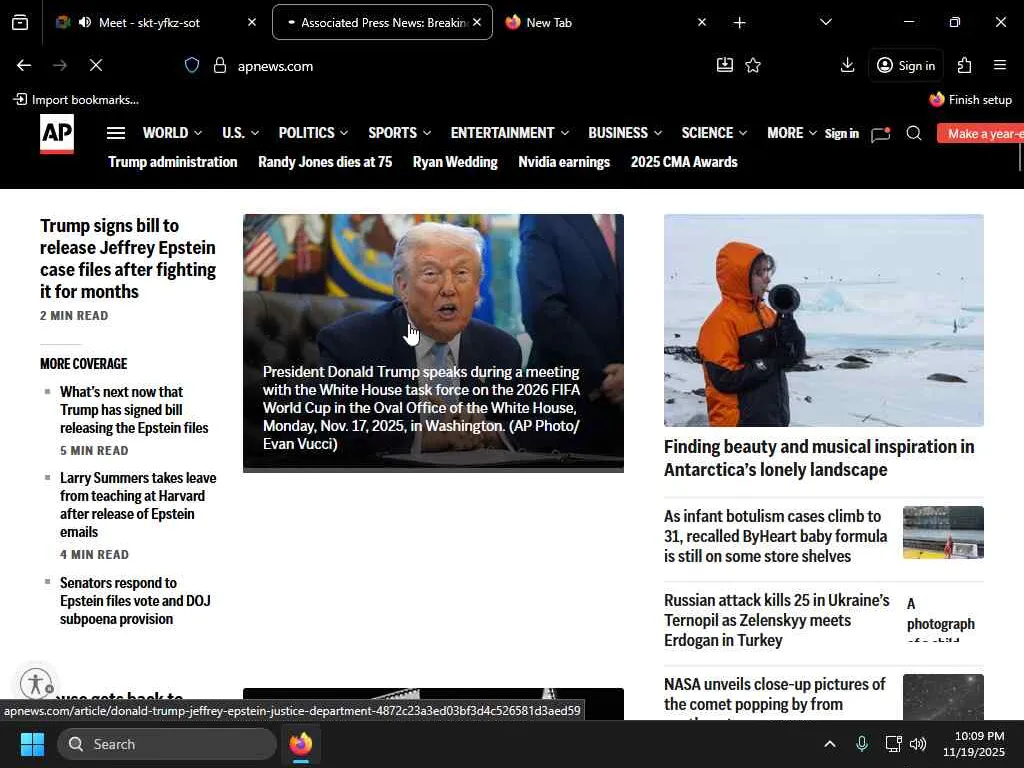Open Firefox View tab list icon
This screenshot has width=1024, height=768.
click(20, 23)
